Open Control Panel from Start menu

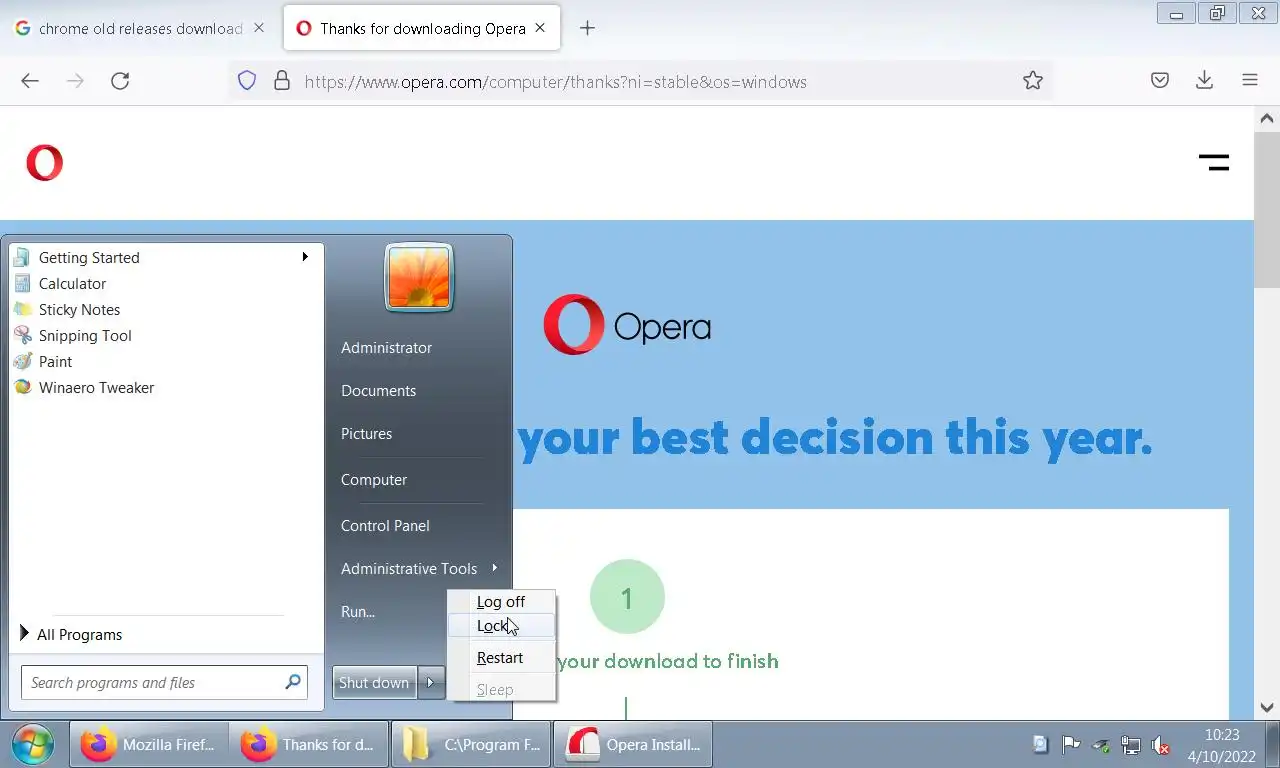pos(385,525)
